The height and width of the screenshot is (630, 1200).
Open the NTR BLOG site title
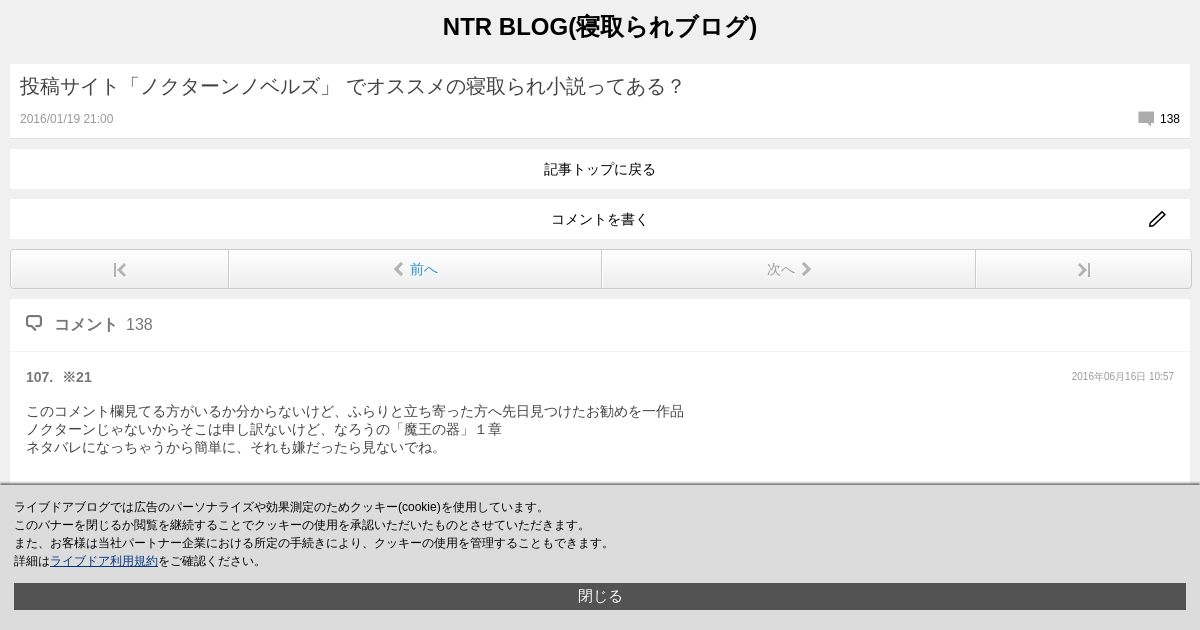(600, 27)
